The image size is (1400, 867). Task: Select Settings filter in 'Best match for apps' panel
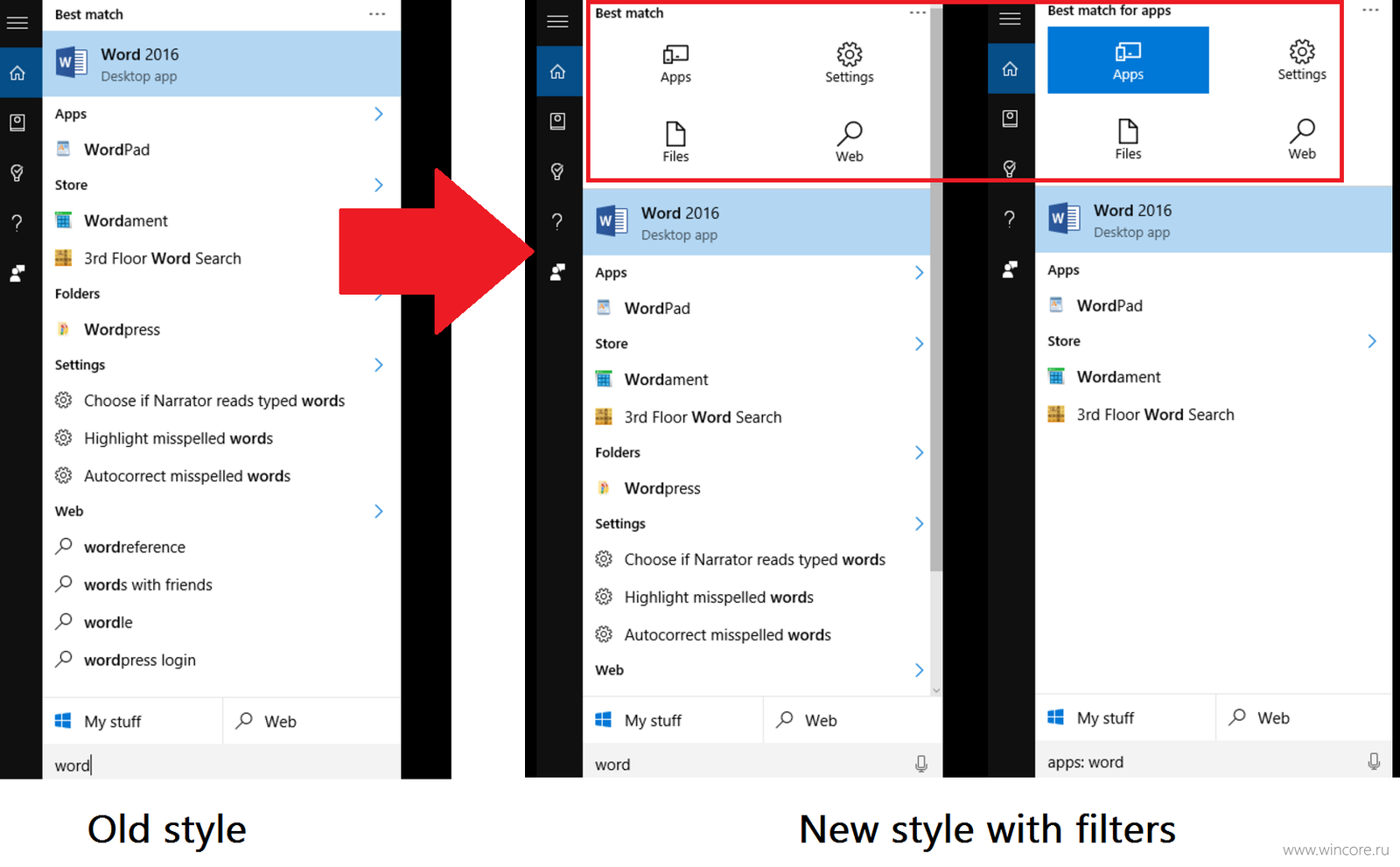click(1301, 60)
